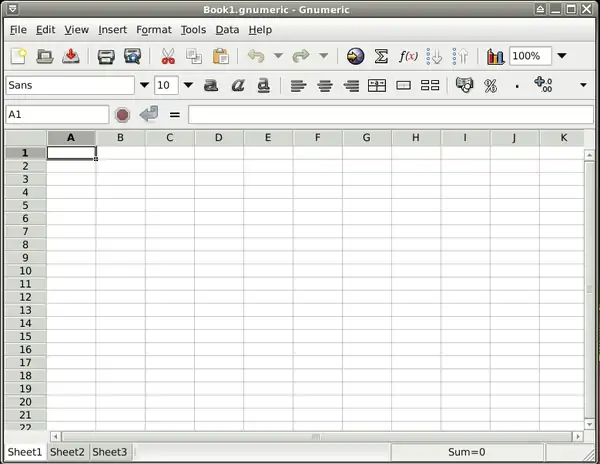Toggle underline formatting
The image size is (600, 464).
pyautogui.click(x=263, y=86)
